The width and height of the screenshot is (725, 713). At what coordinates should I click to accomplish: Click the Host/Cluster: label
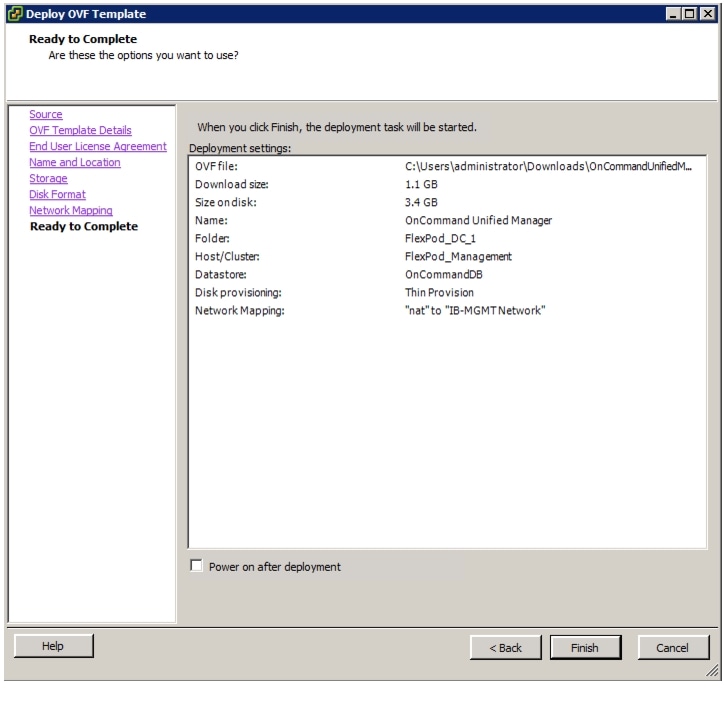(227, 257)
